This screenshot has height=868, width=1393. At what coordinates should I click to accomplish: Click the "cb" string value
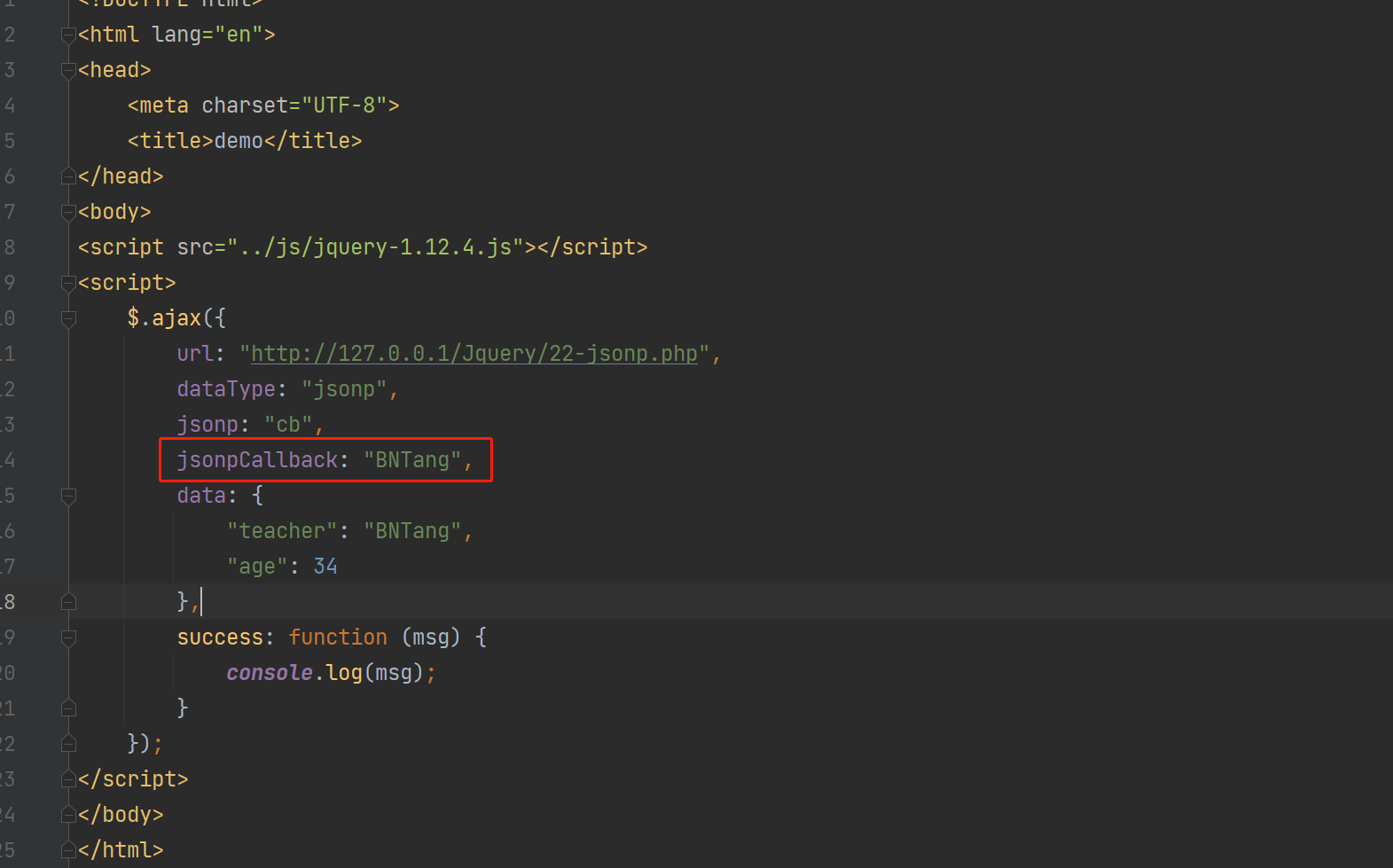(288, 425)
